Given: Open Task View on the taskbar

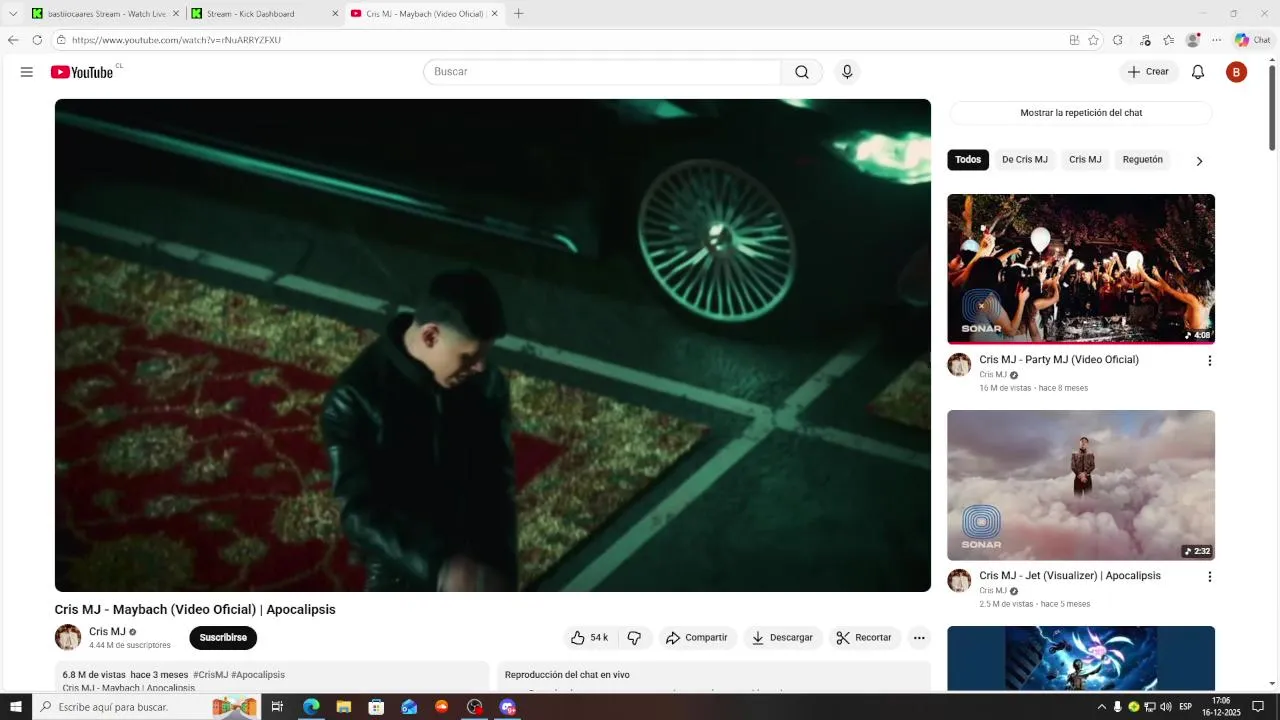Looking at the screenshot, I should point(277,707).
